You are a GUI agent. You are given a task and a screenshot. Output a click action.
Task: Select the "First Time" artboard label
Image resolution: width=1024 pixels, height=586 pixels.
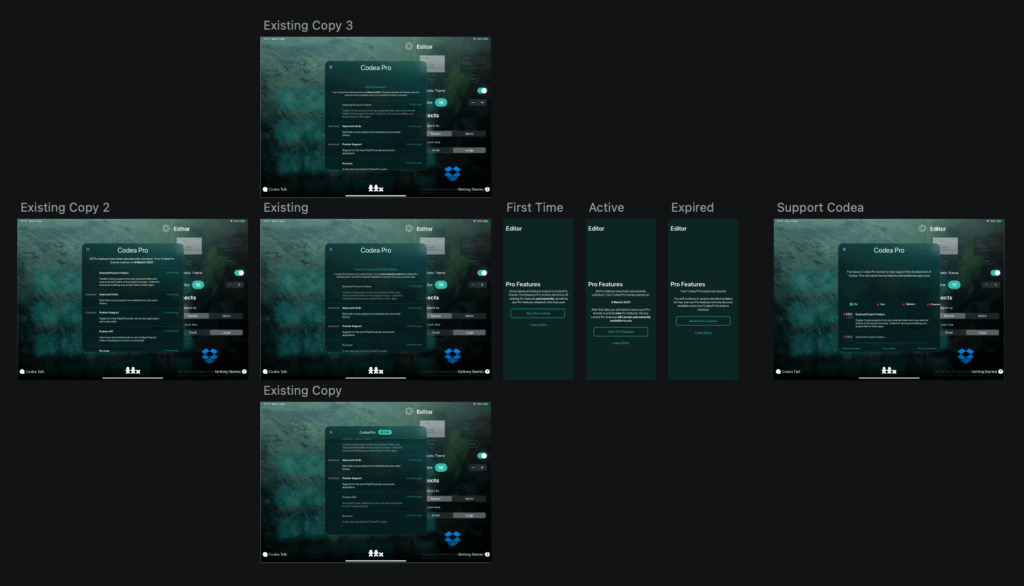pyautogui.click(x=534, y=208)
